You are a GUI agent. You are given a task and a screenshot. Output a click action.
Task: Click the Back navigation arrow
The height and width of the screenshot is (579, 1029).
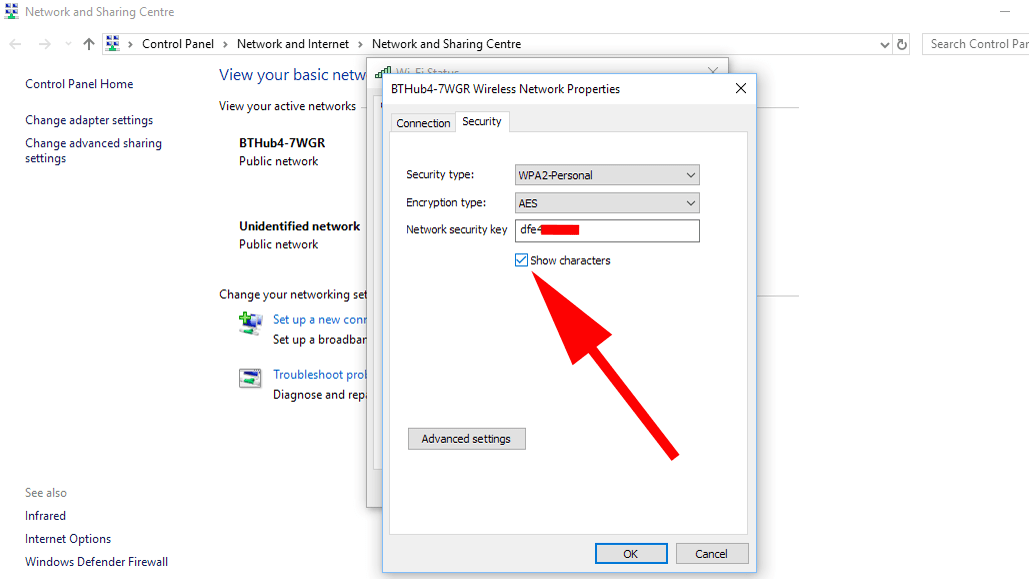point(15,44)
